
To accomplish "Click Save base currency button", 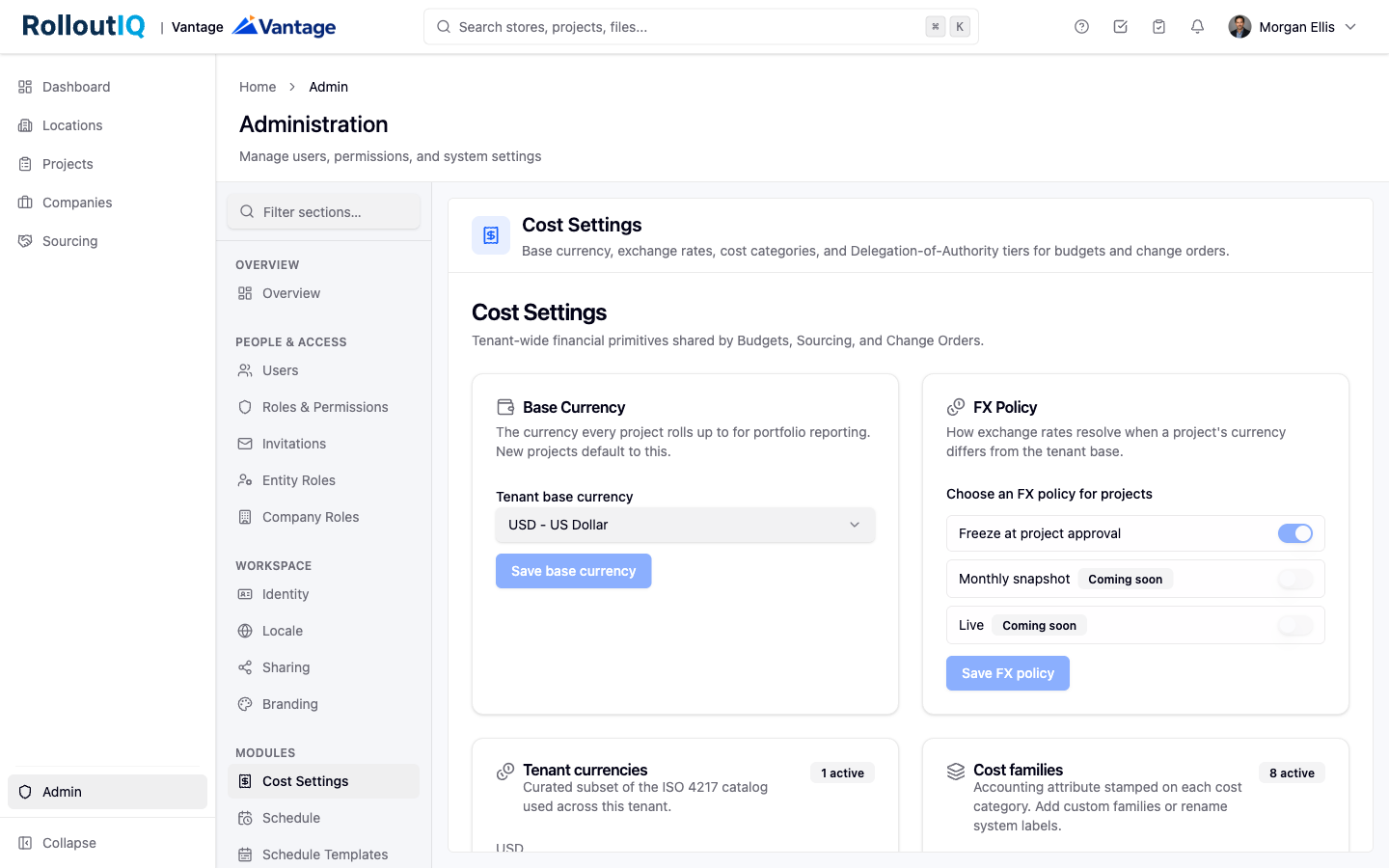I will click(574, 571).
